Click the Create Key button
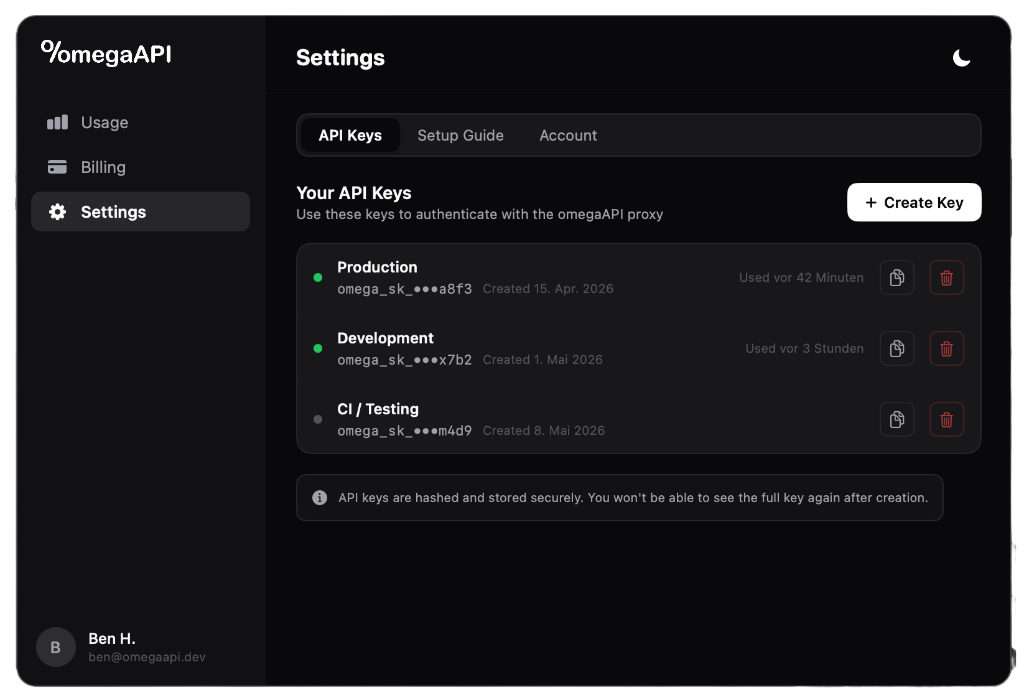This screenshot has height=700, width=1024. pyautogui.click(x=914, y=202)
